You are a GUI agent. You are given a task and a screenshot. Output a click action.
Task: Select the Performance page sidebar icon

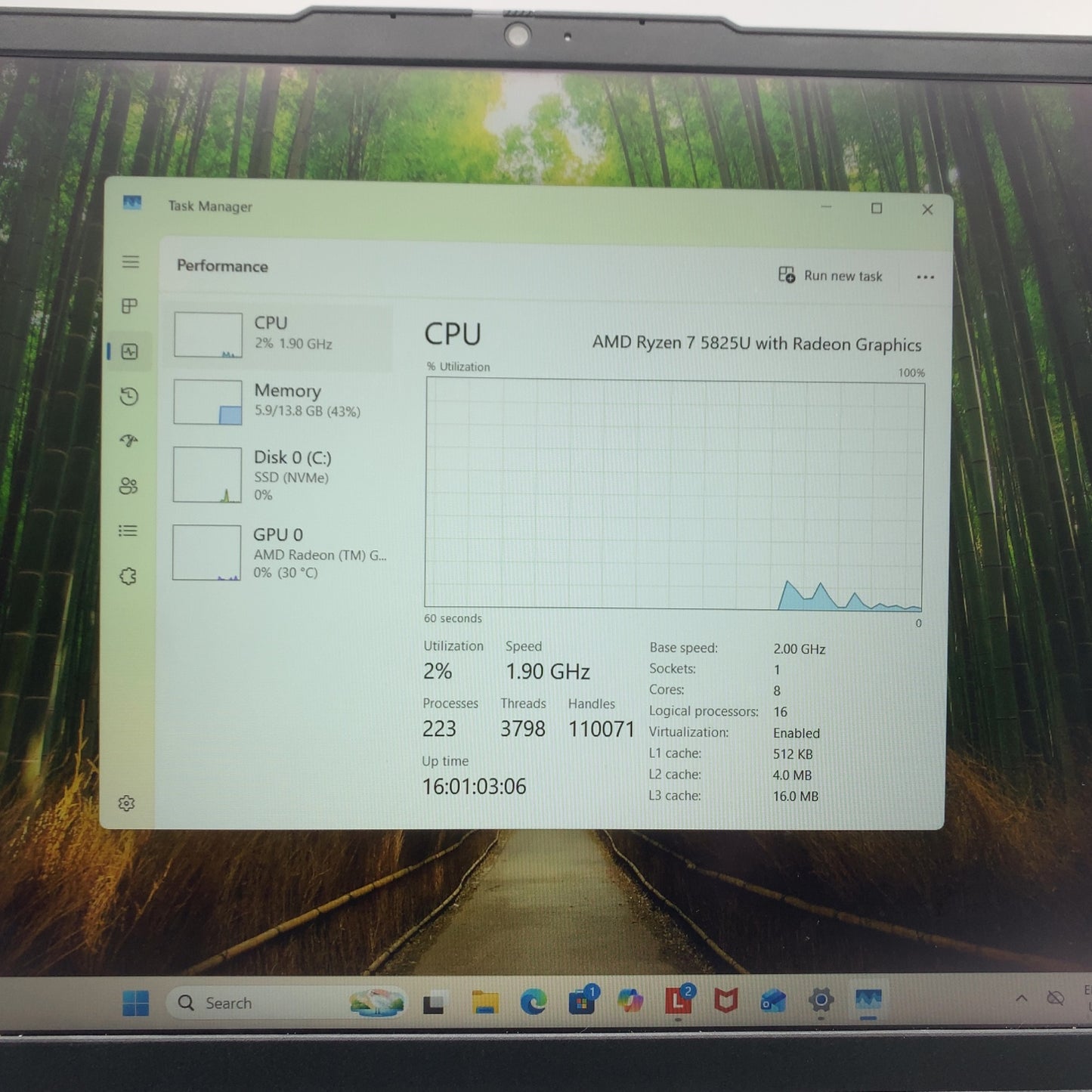[x=130, y=351]
